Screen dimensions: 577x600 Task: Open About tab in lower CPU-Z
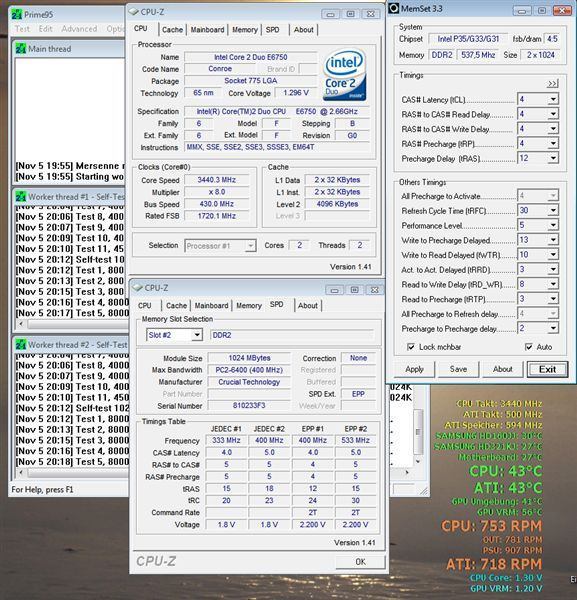pos(308,305)
